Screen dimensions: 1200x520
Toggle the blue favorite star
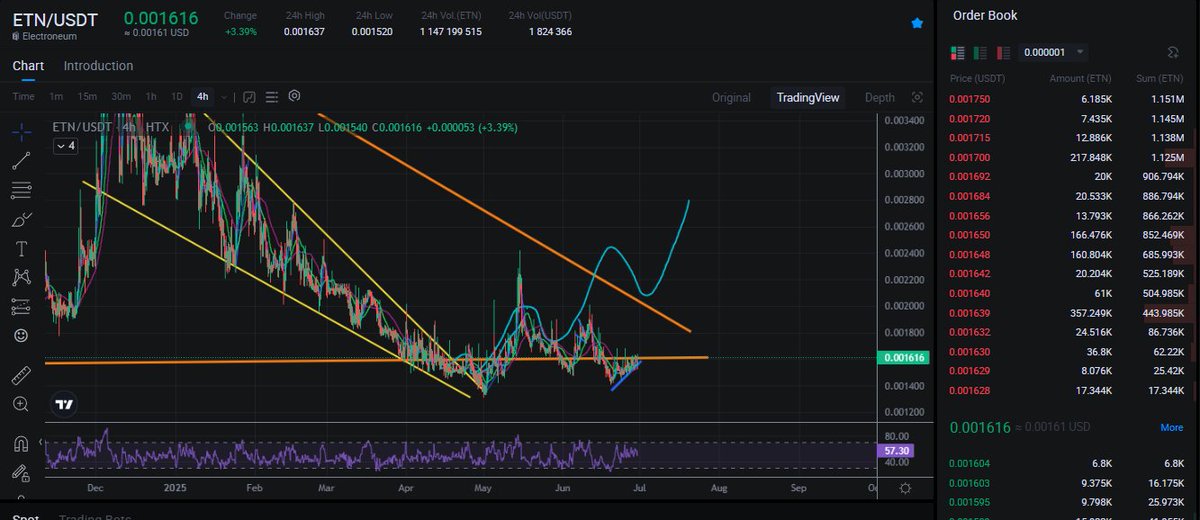(917, 22)
